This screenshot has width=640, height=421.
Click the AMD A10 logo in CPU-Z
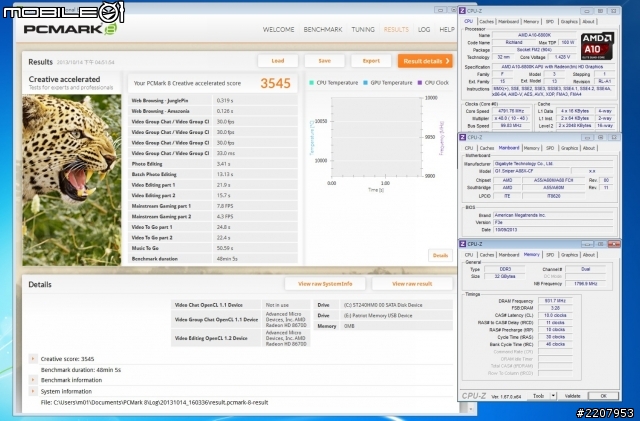tap(597, 46)
